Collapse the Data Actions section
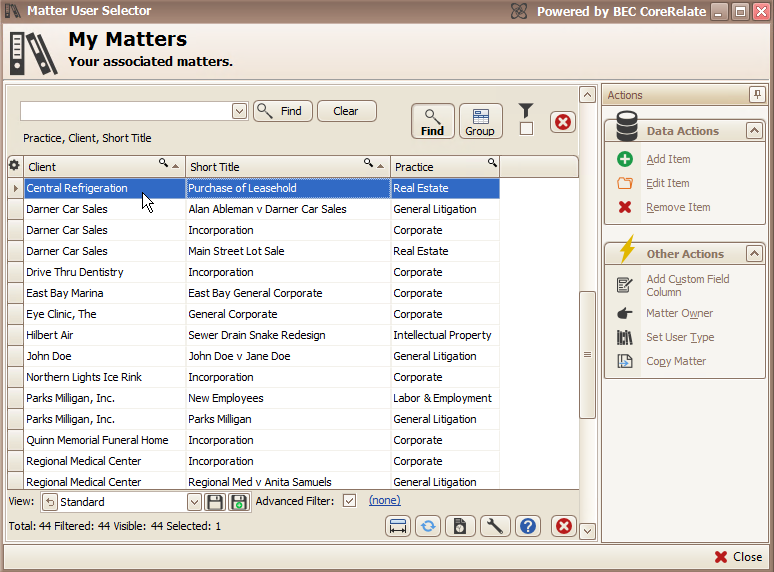Image resolution: width=774 pixels, height=572 pixels. 754,131
